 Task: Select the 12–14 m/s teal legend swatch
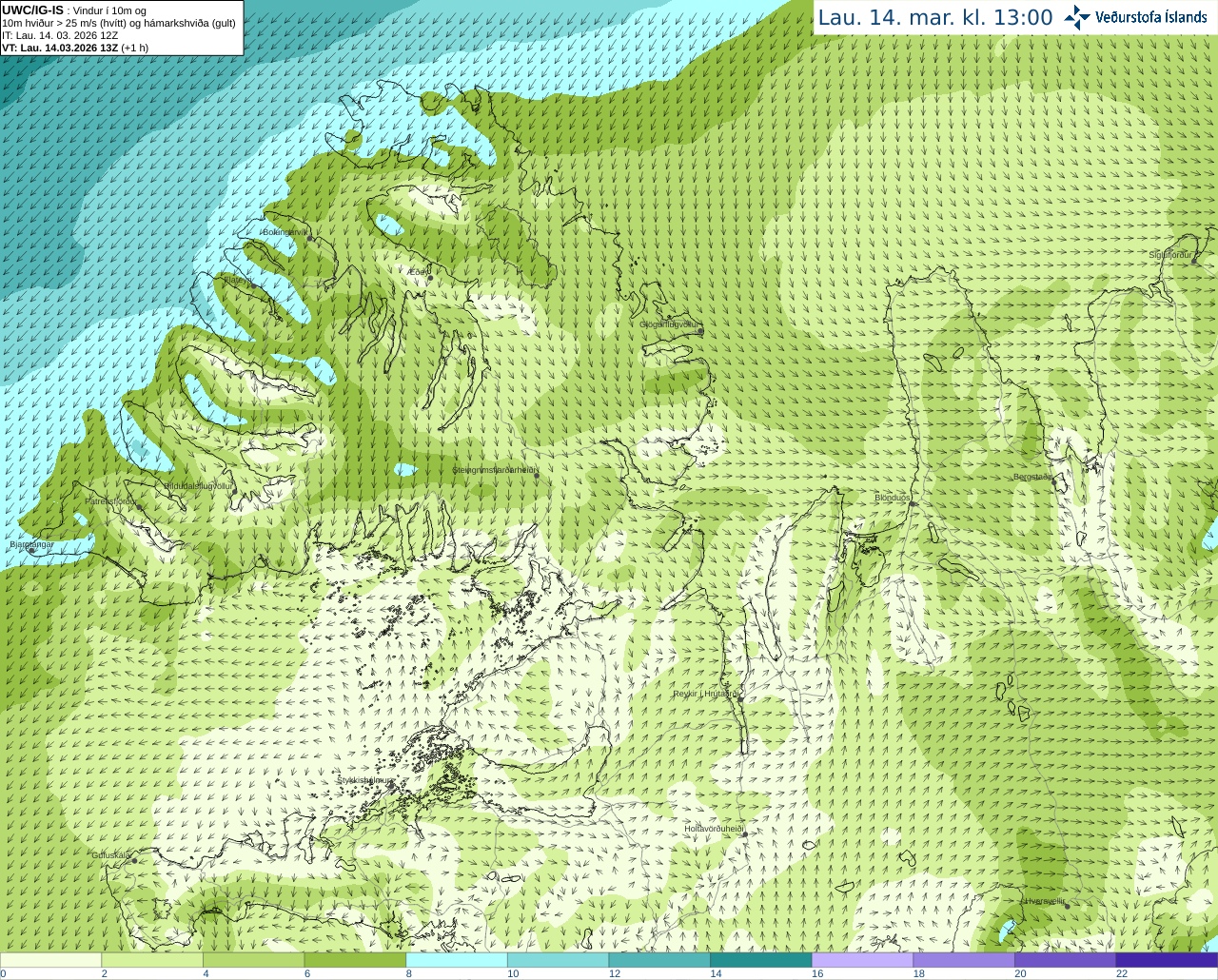[x=659, y=960]
